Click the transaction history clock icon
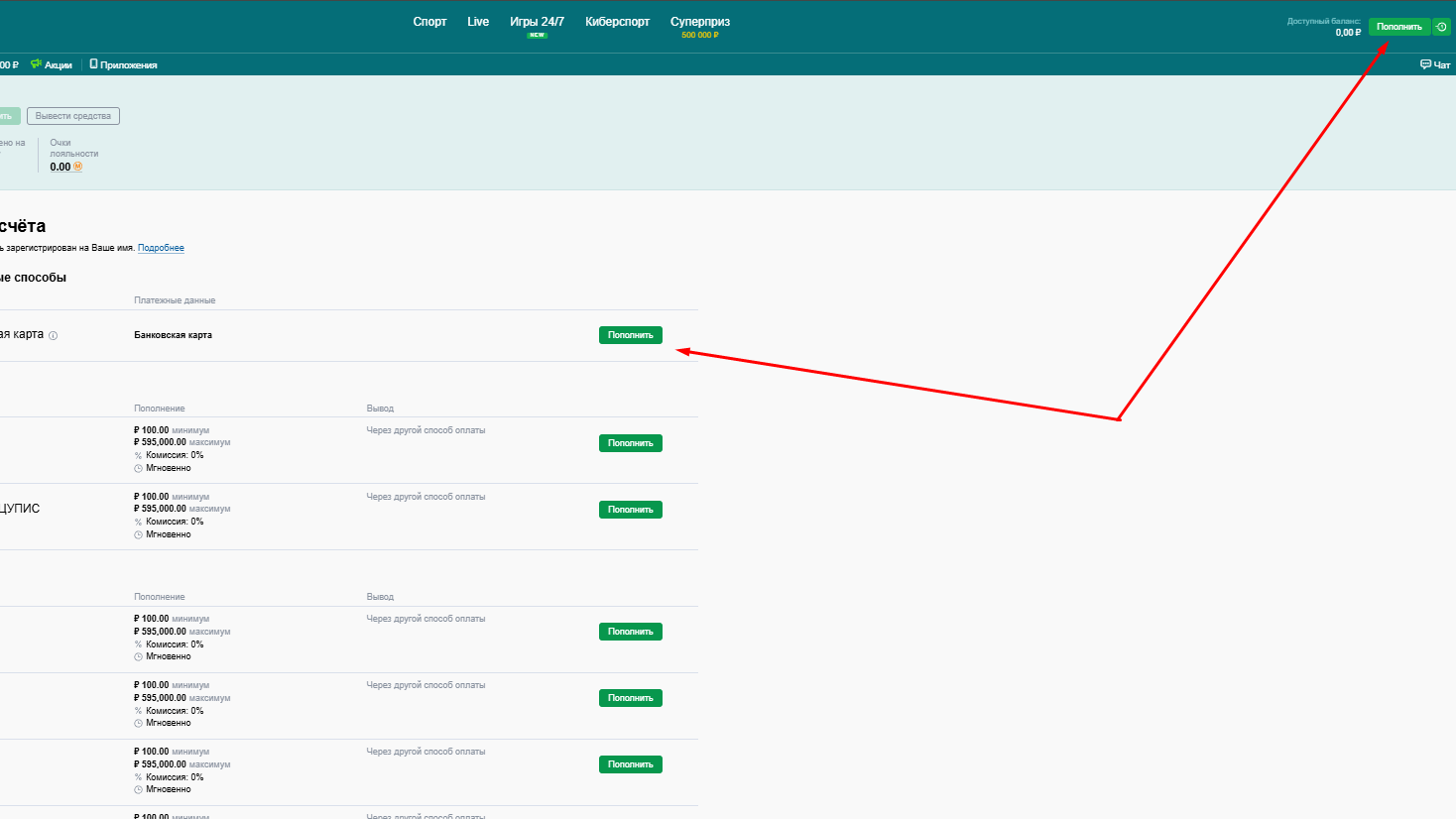The image size is (1456, 819). tap(1442, 27)
